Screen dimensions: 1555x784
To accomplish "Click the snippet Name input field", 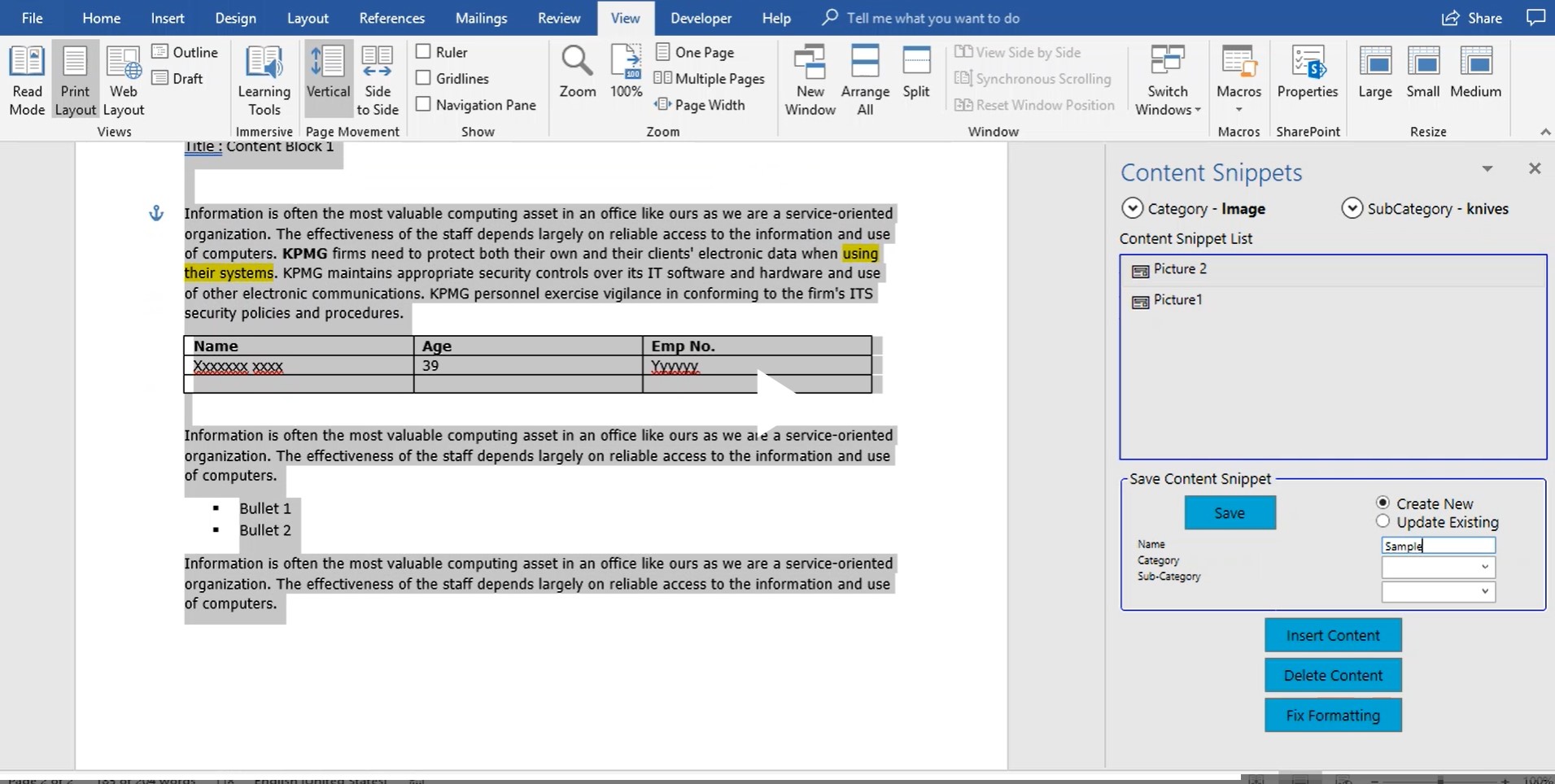I will [1439, 546].
